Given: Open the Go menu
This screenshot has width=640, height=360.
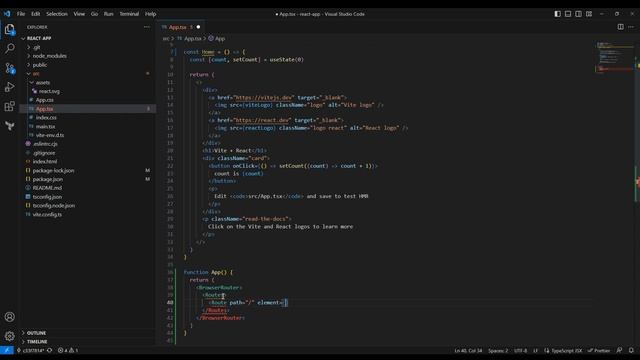Looking at the screenshot, I should 94,14.
